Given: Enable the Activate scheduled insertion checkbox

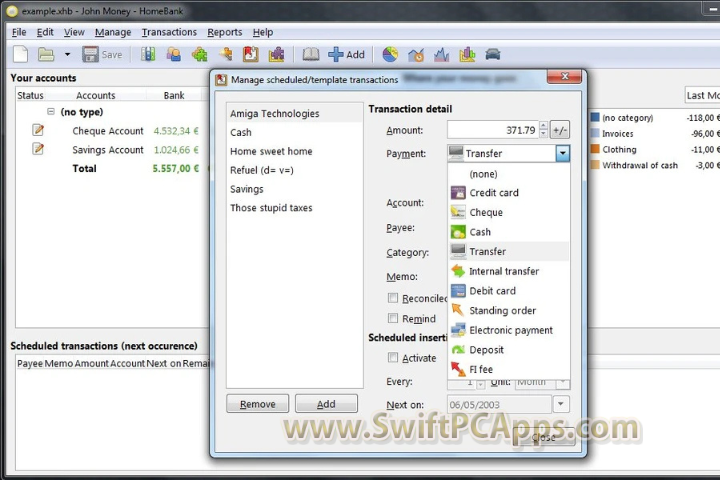Looking at the screenshot, I should click(x=393, y=357).
